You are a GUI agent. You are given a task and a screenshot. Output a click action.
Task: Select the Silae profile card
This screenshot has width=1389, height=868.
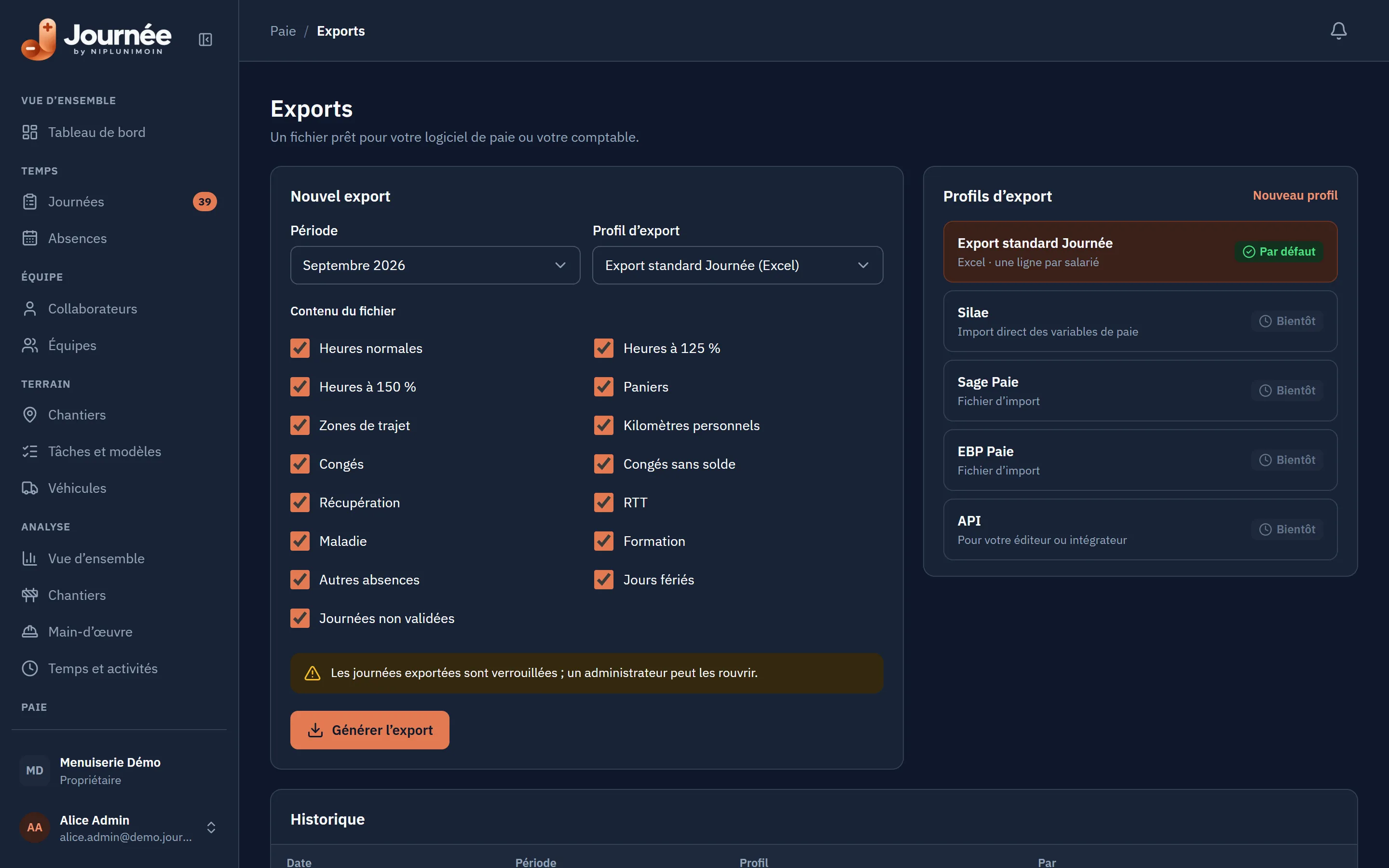click(1140, 322)
